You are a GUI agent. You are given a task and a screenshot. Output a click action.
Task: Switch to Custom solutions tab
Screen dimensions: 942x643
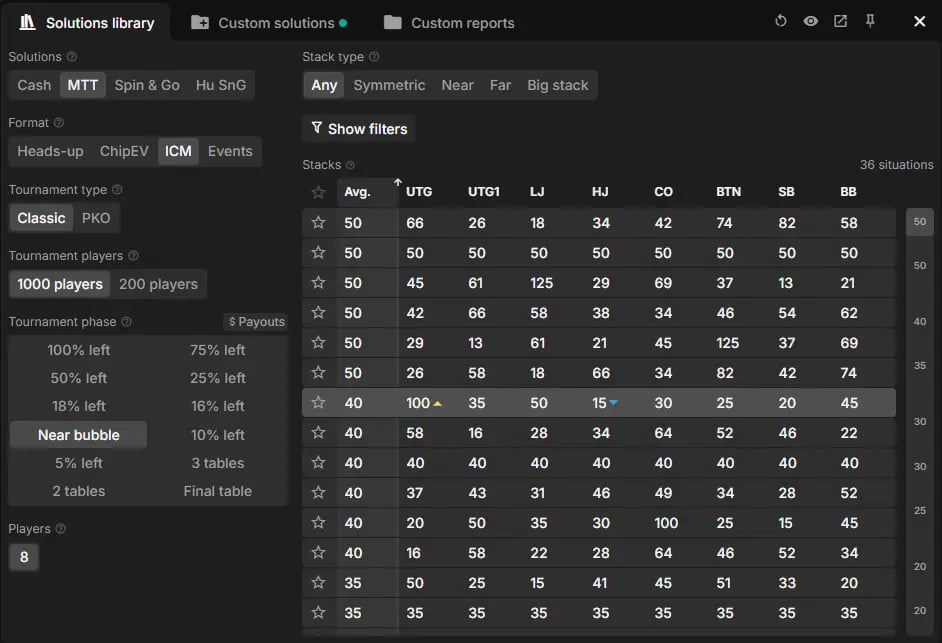coord(269,23)
